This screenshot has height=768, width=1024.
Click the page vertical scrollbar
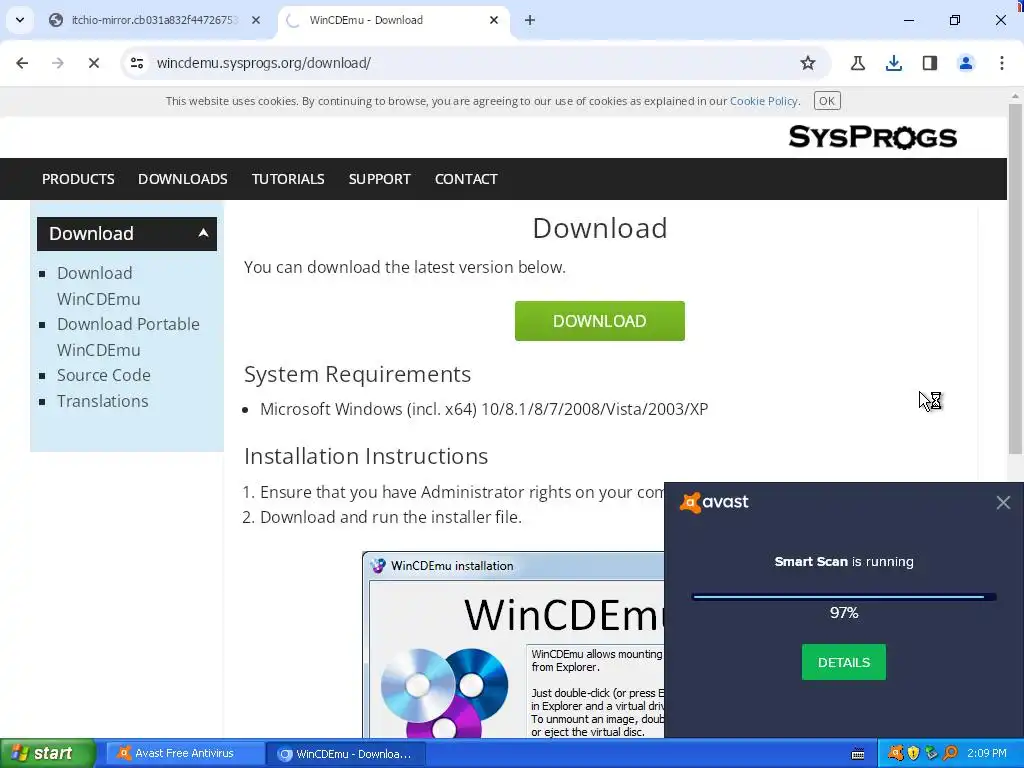(x=1015, y=281)
